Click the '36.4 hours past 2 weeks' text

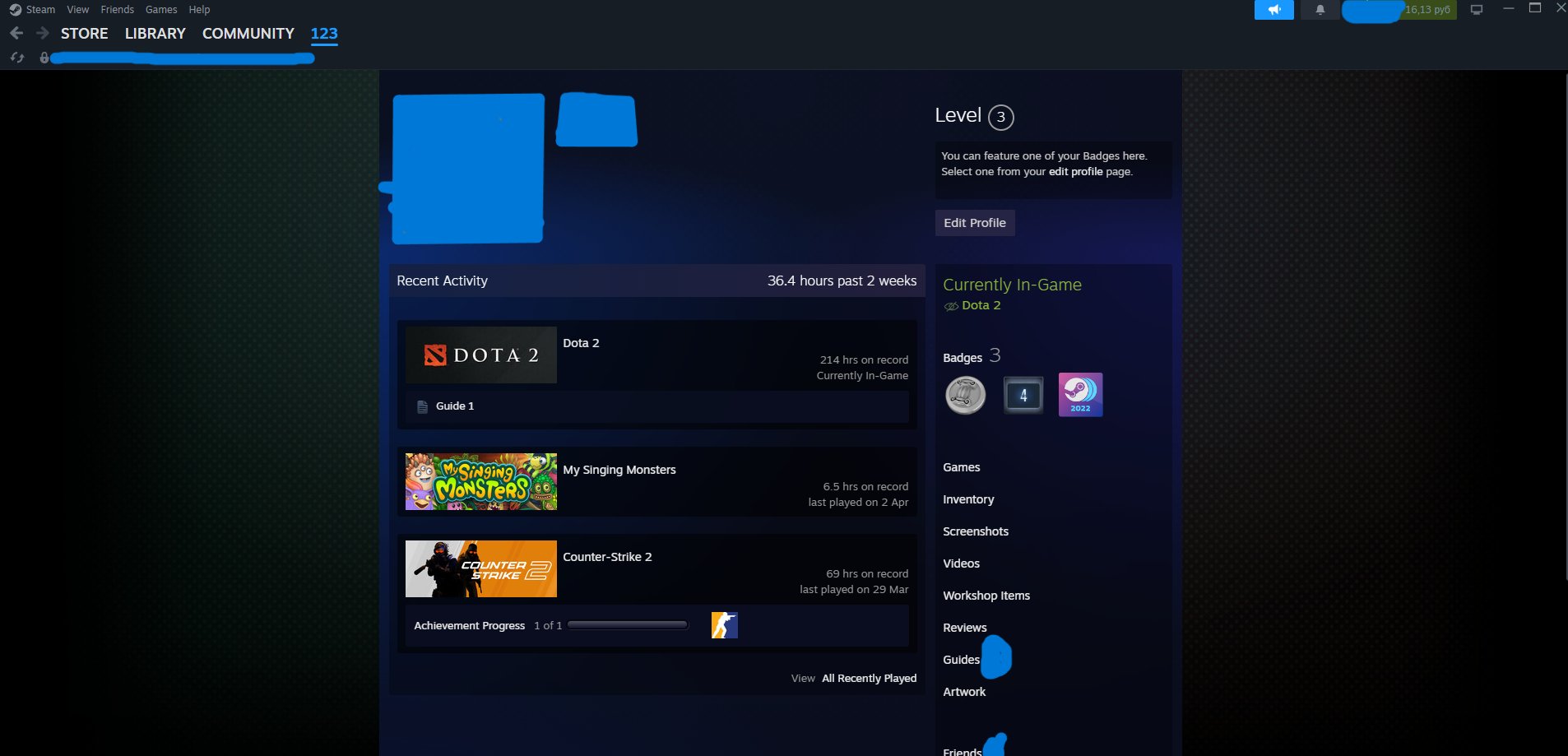(x=842, y=281)
